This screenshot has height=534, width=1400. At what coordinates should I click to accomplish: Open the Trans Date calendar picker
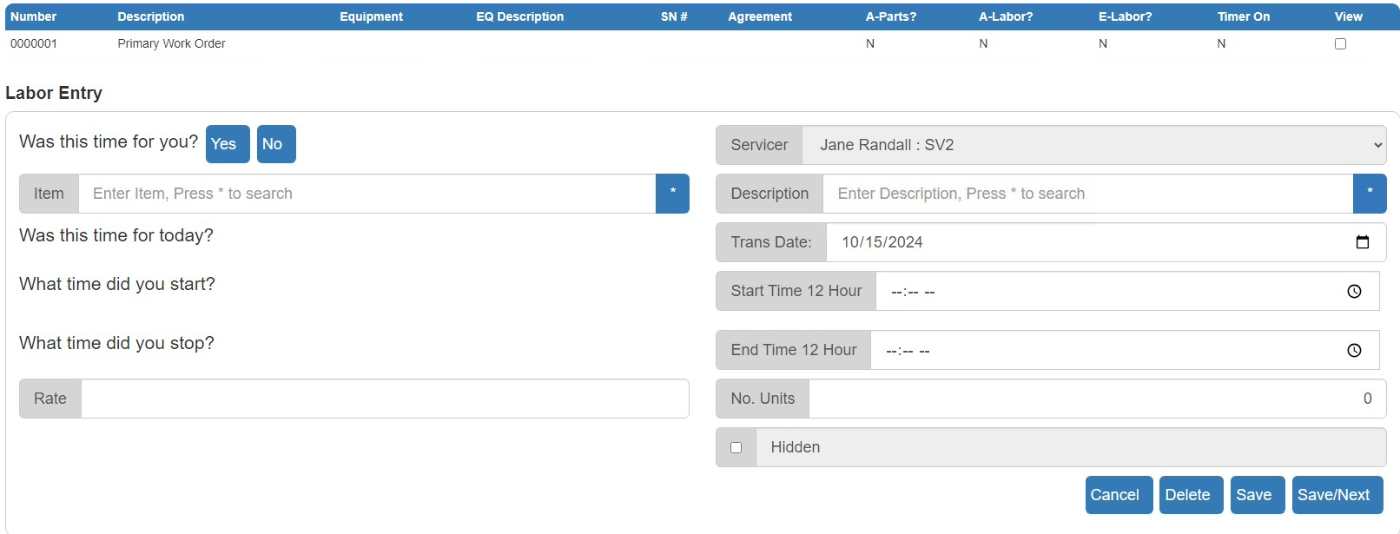coord(1362,242)
